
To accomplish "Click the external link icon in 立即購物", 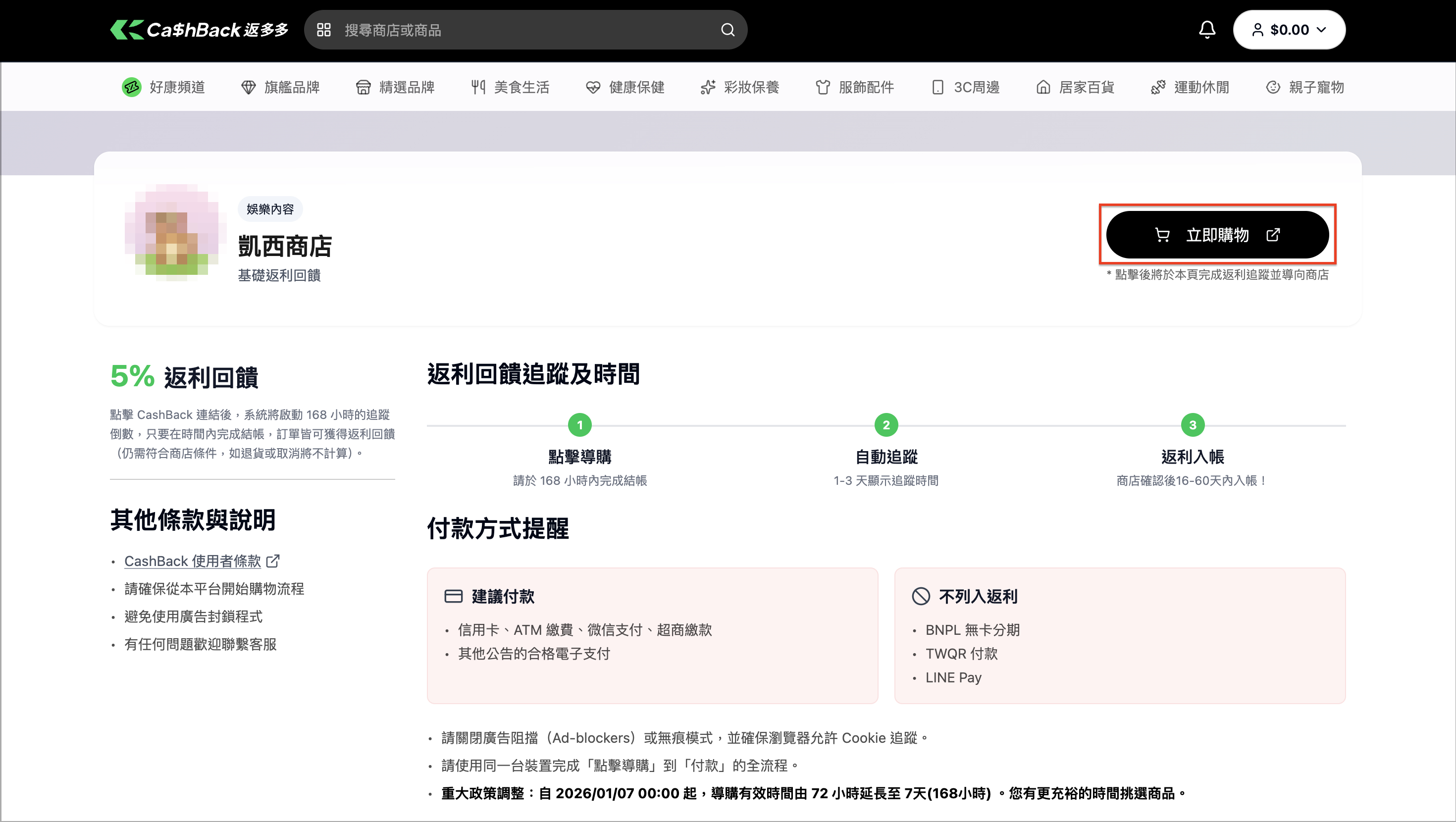I will (1273, 235).
